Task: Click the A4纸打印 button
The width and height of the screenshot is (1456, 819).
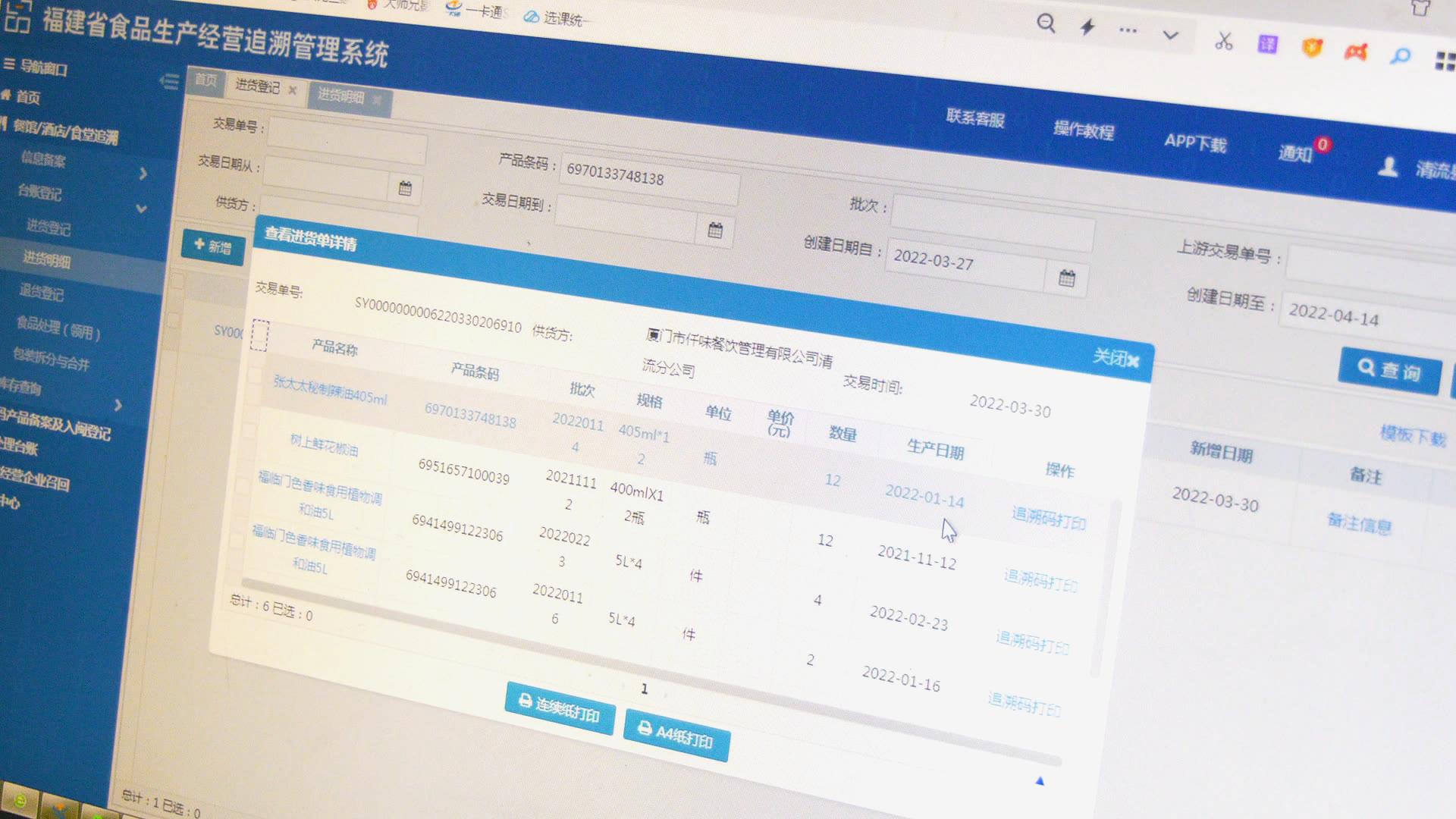Action: pos(676,735)
